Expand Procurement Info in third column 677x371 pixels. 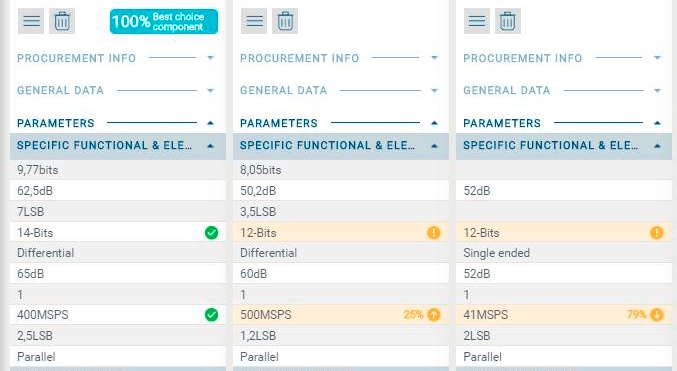tap(657, 57)
